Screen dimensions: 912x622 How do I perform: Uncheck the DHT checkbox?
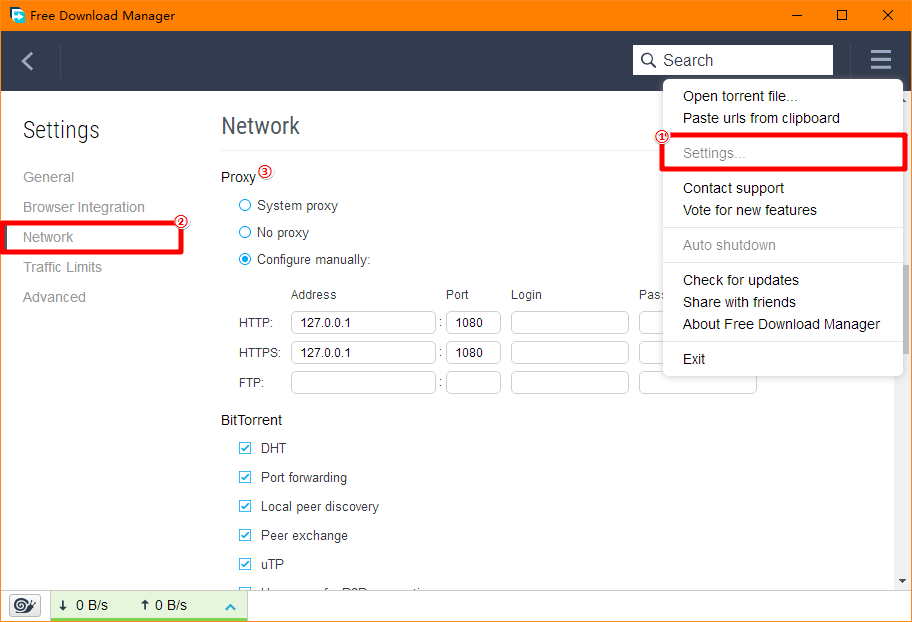click(245, 448)
